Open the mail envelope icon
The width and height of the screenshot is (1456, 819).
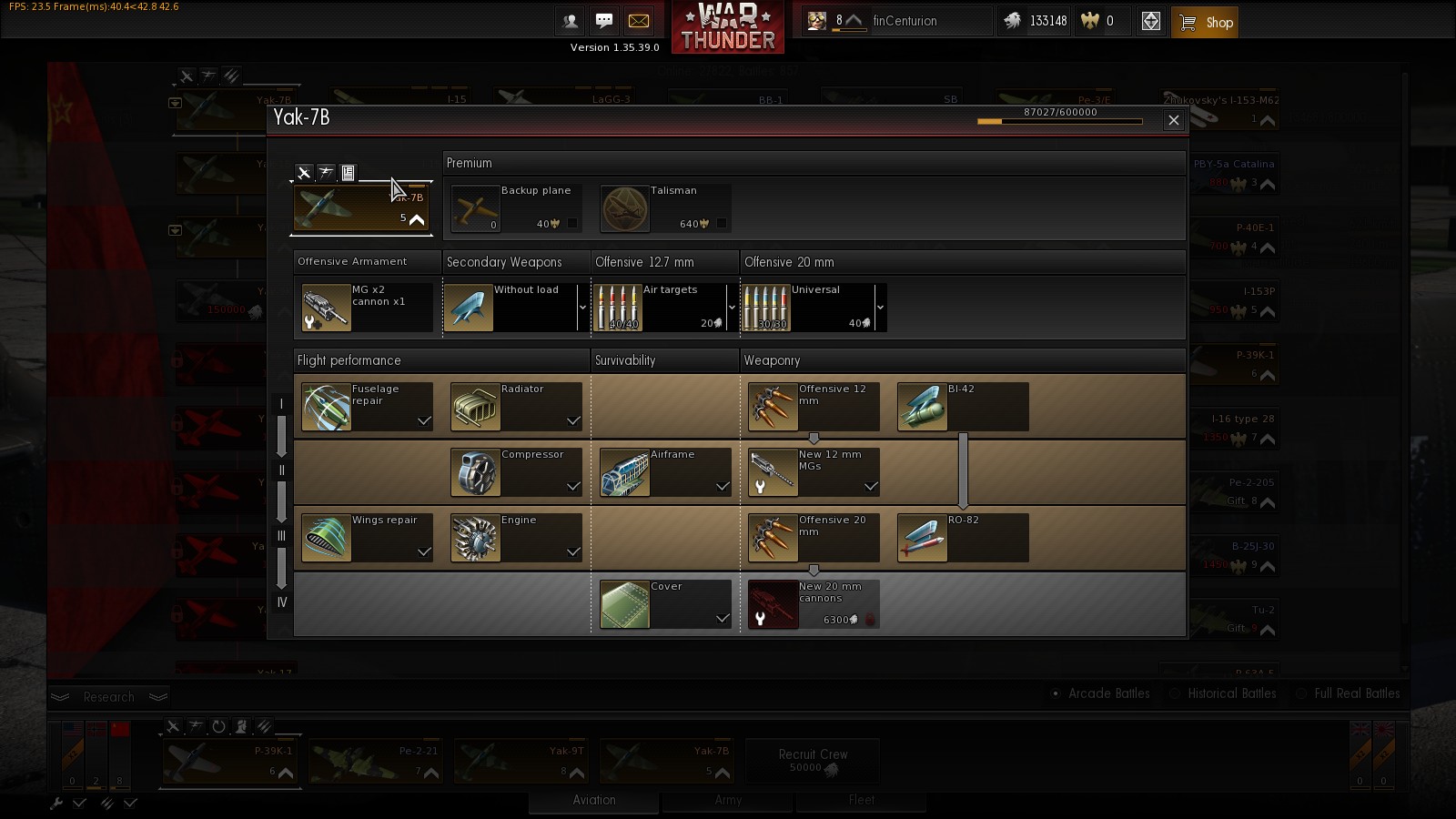click(x=639, y=21)
